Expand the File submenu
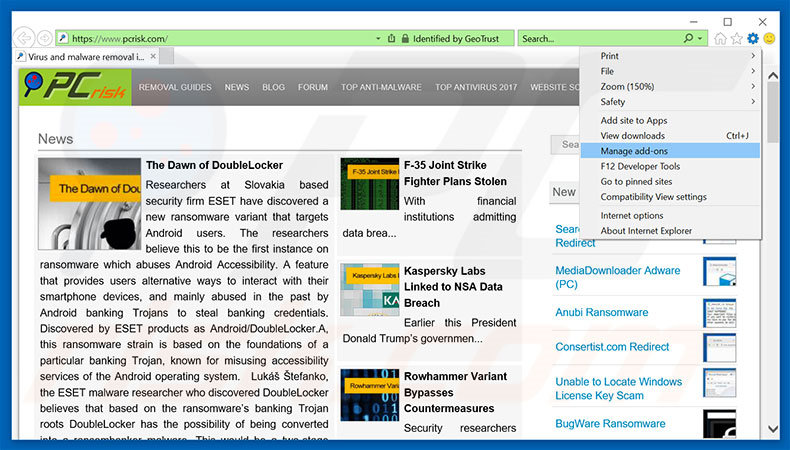The width and height of the screenshot is (790, 450). click(x=670, y=71)
